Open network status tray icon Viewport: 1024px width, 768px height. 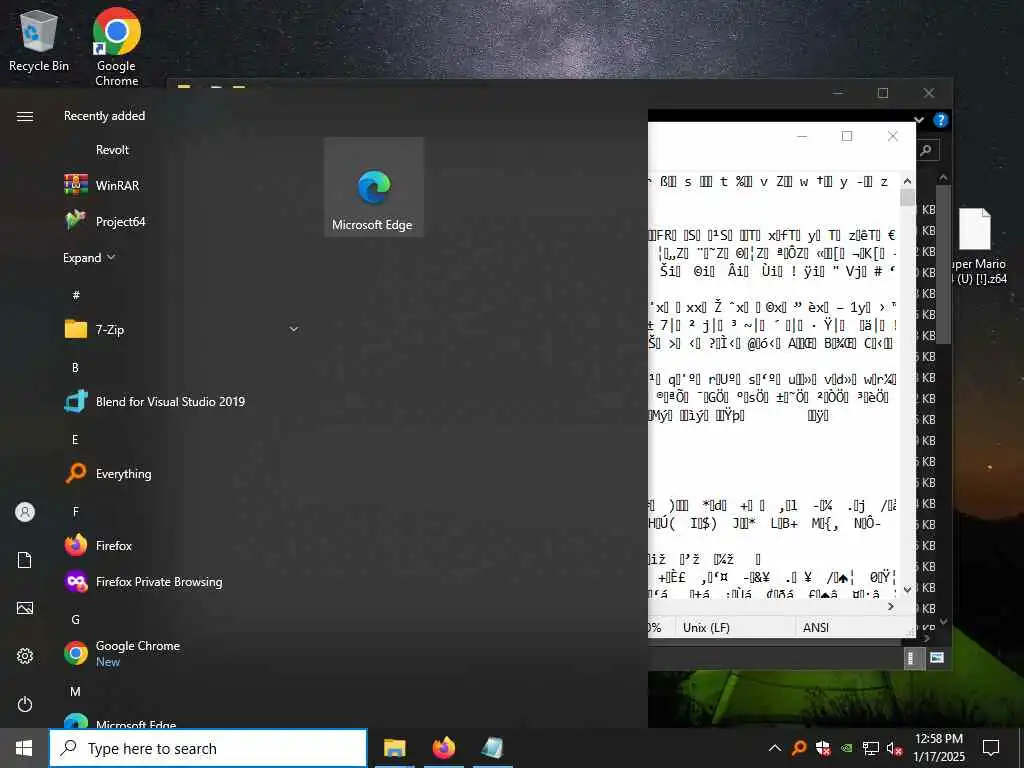point(871,748)
